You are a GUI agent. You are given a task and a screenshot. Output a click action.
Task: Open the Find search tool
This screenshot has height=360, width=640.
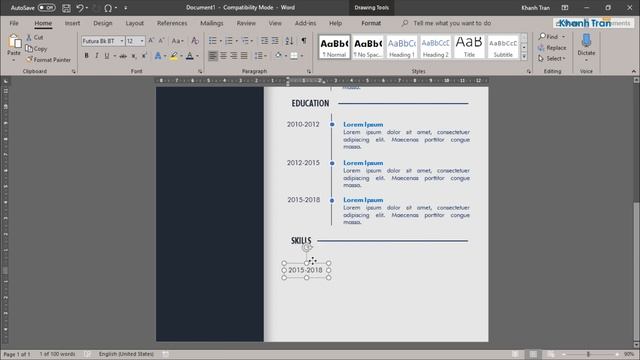click(548, 37)
